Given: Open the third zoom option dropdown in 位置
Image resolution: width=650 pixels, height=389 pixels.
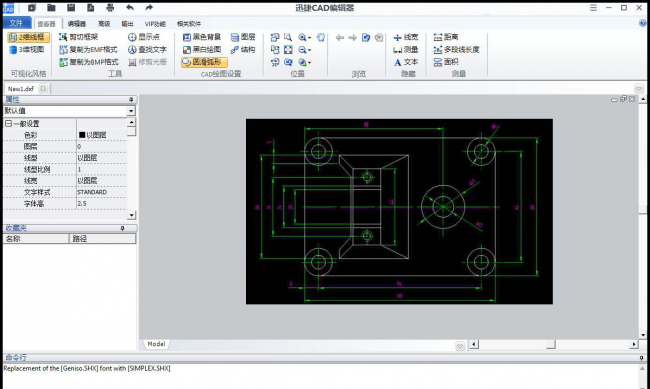Looking at the screenshot, I should tap(309, 63).
